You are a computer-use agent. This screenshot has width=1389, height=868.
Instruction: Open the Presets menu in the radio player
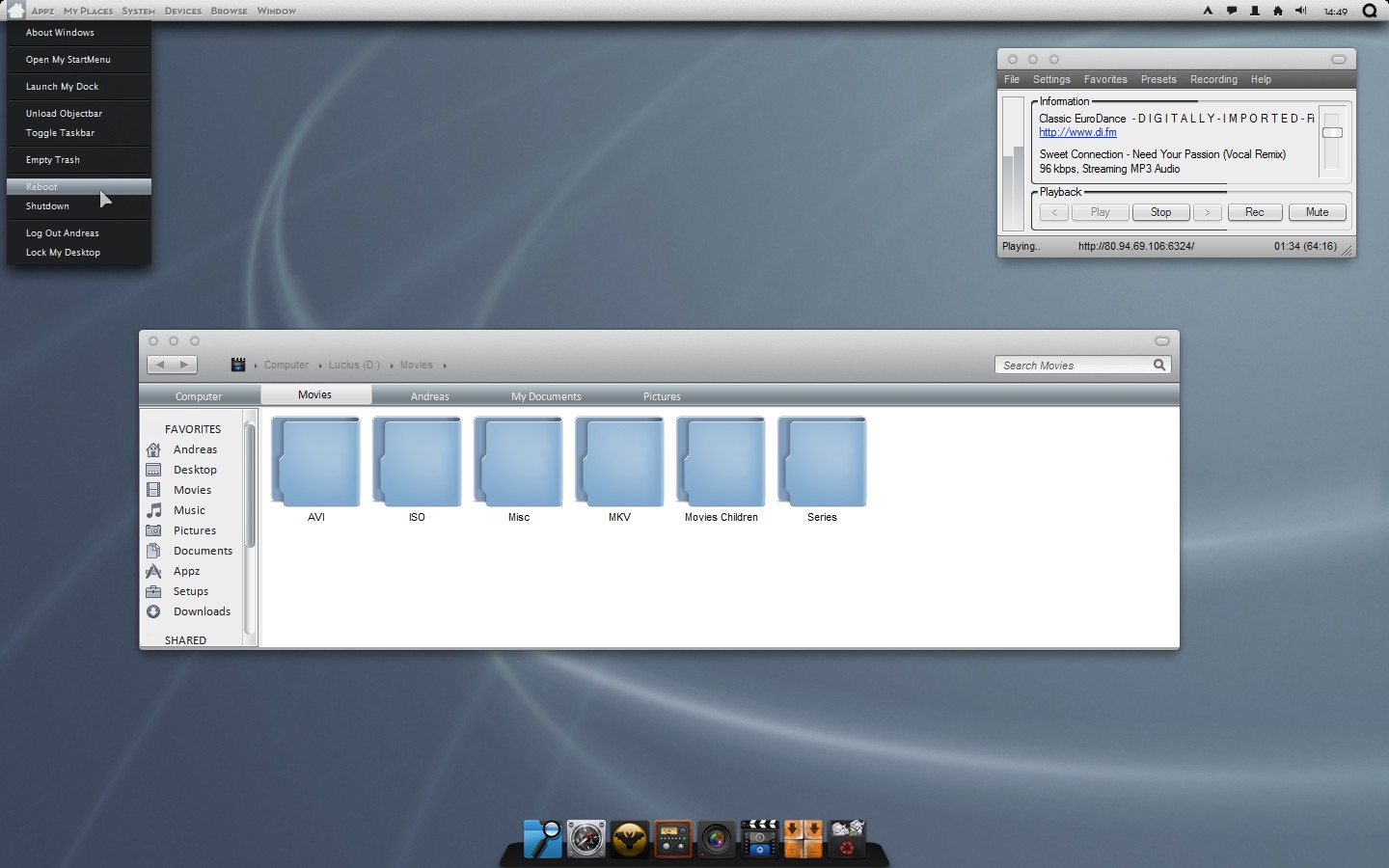pyautogui.click(x=1158, y=79)
